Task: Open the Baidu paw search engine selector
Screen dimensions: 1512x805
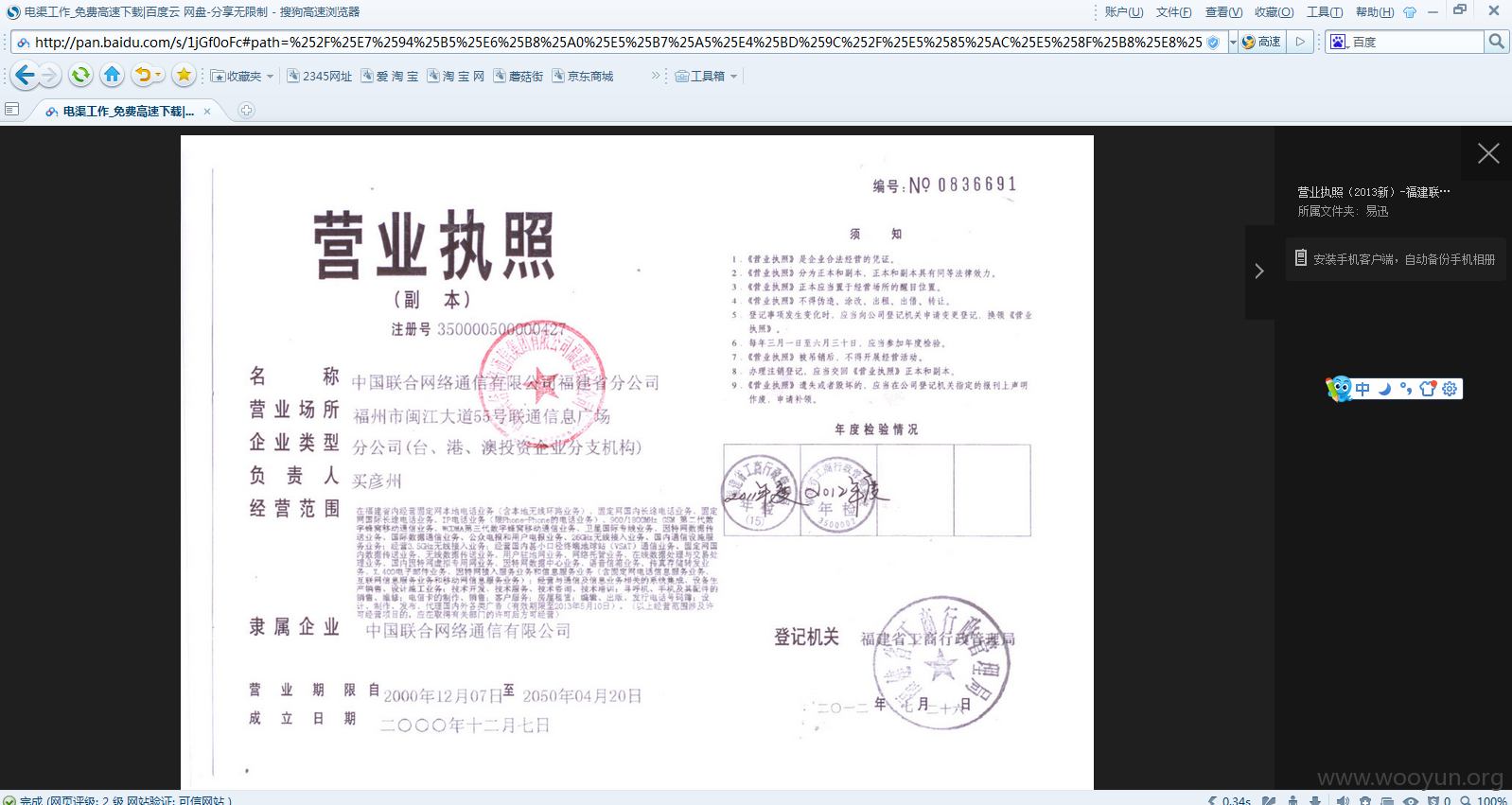Action: click(1338, 42)
